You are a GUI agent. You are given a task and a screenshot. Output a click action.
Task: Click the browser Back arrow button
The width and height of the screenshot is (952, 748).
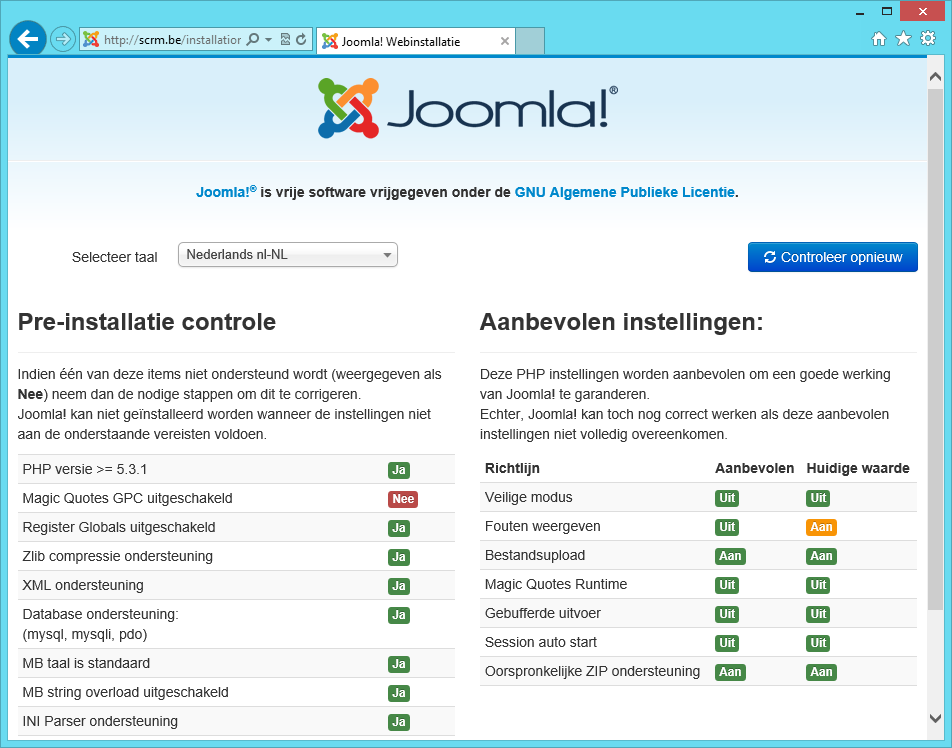28,39
